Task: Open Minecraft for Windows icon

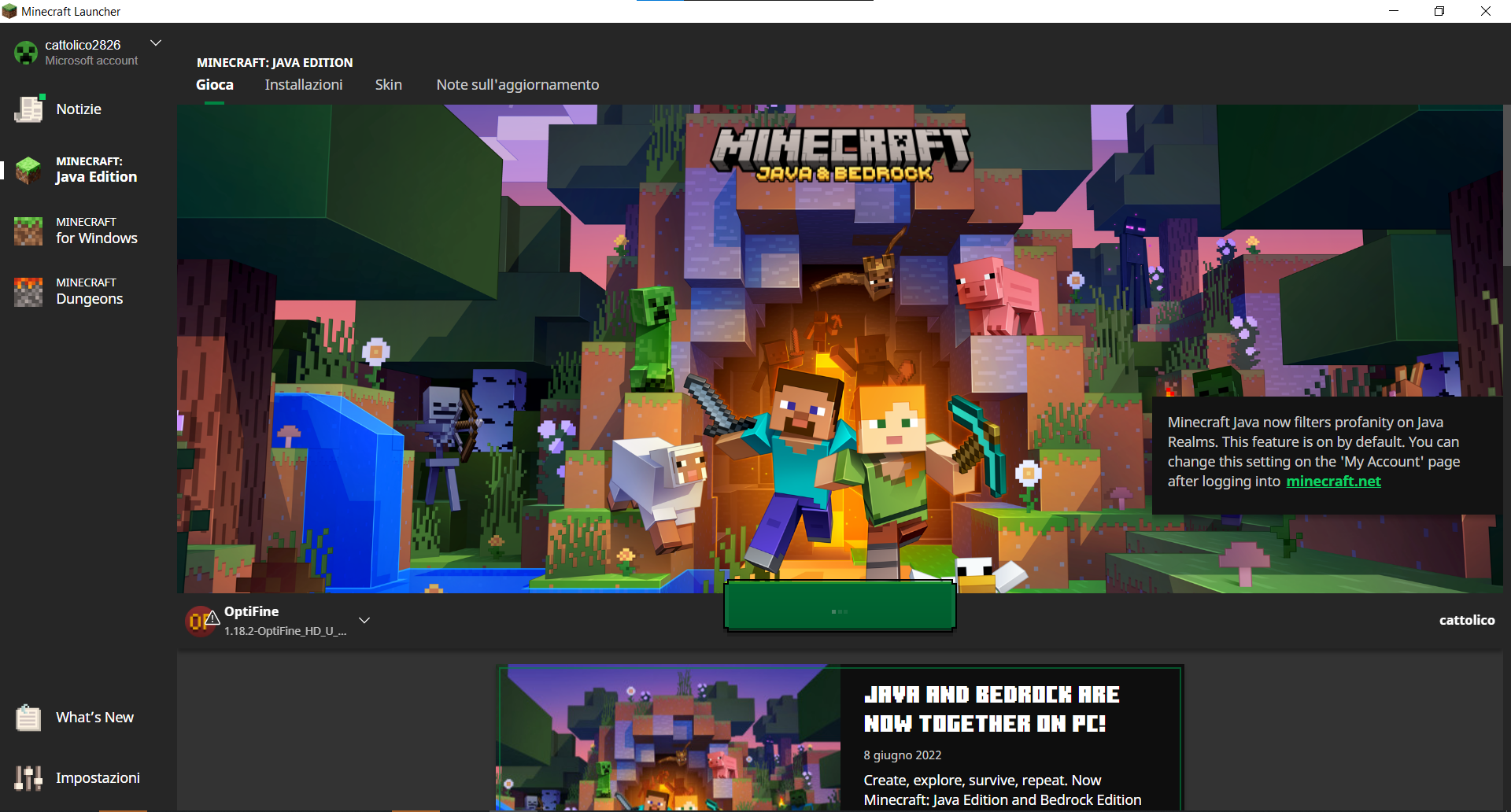Action: click(29, 231)
